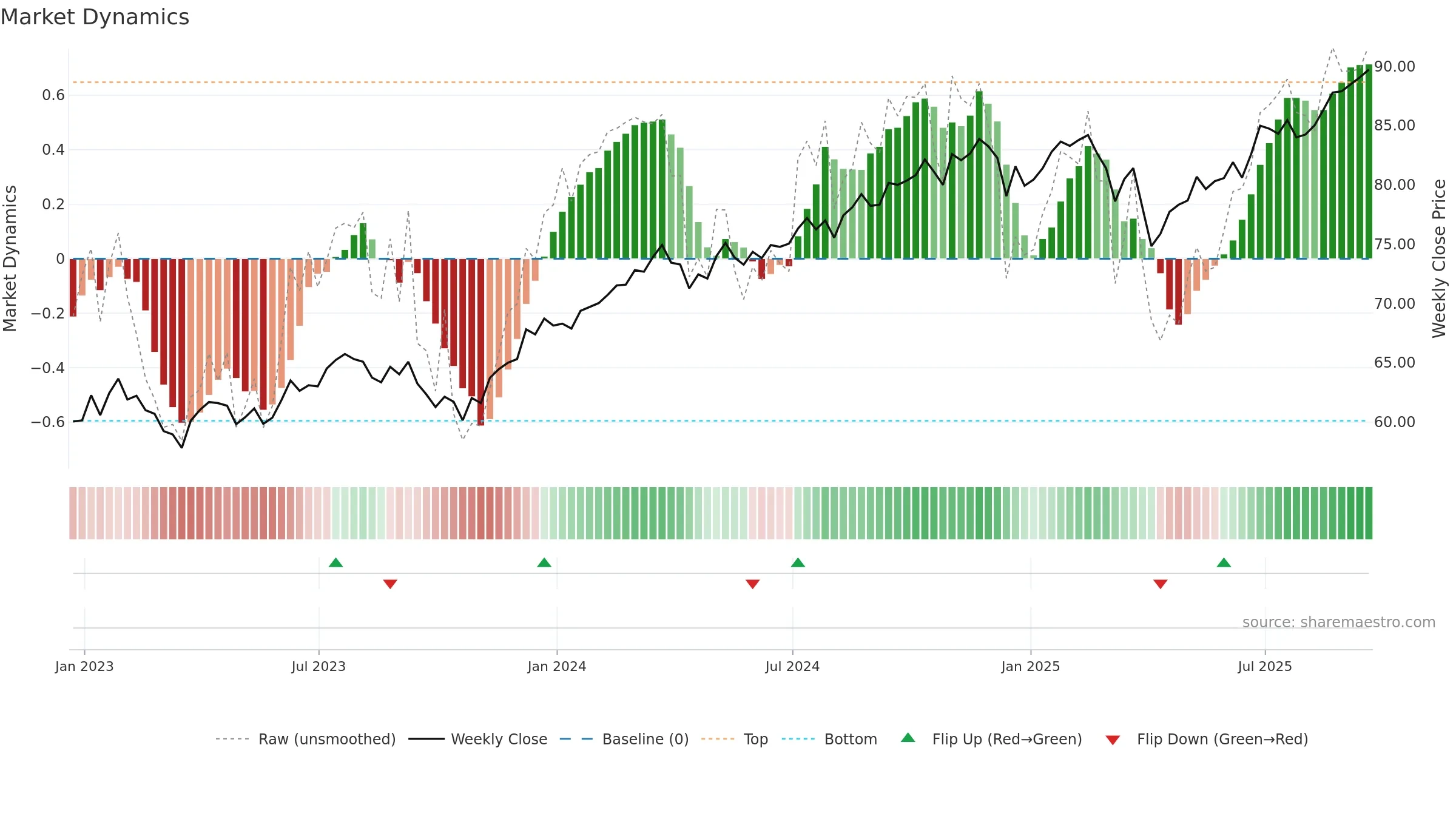
Task: Click the 70.00 price axis label
Action: pyautogui.click(x=1395, y=303)
